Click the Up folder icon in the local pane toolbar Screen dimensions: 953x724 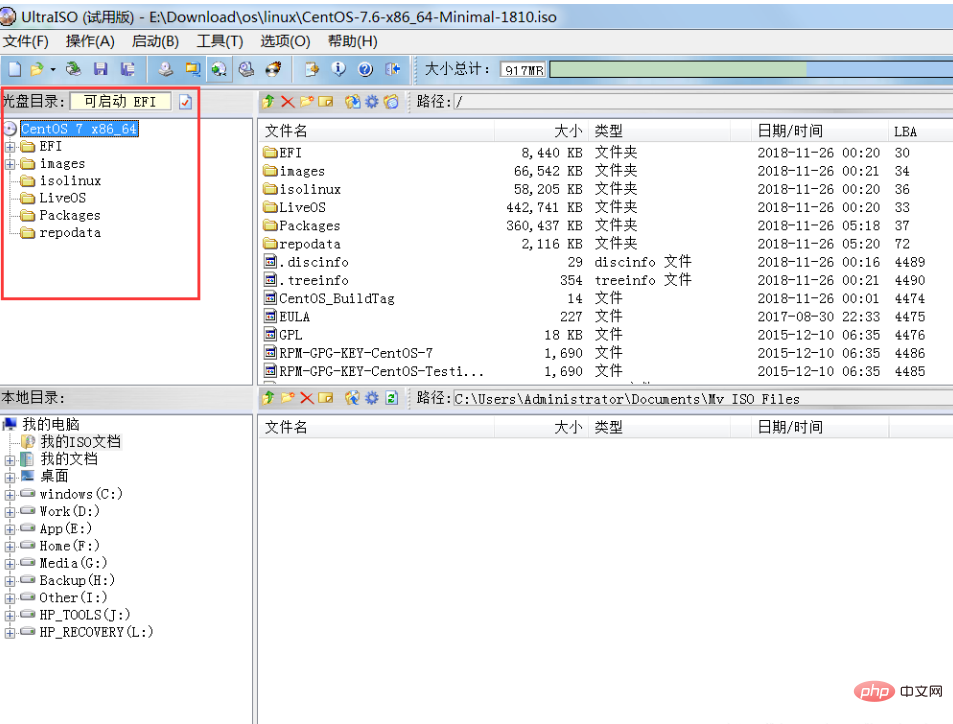click(268, 398)
